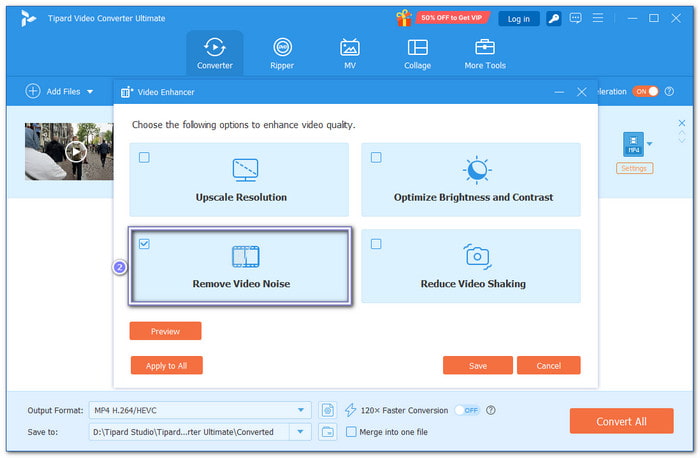The height and width of the screenshot is (458, 700).
Task: Expand the Save to path dropdown arrow
Action: coord(300,432)
